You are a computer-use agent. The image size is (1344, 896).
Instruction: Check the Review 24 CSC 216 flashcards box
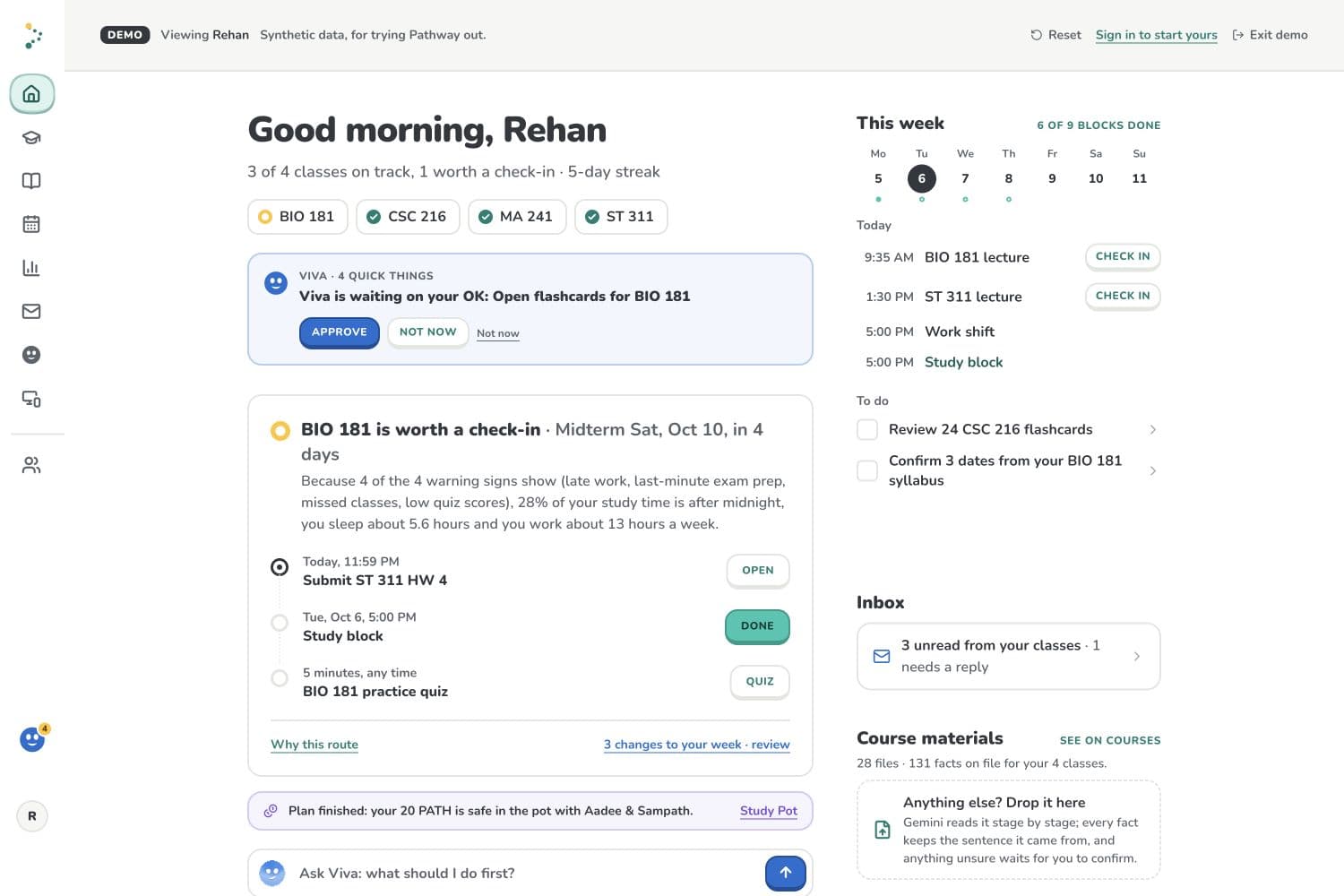(867, 429)
